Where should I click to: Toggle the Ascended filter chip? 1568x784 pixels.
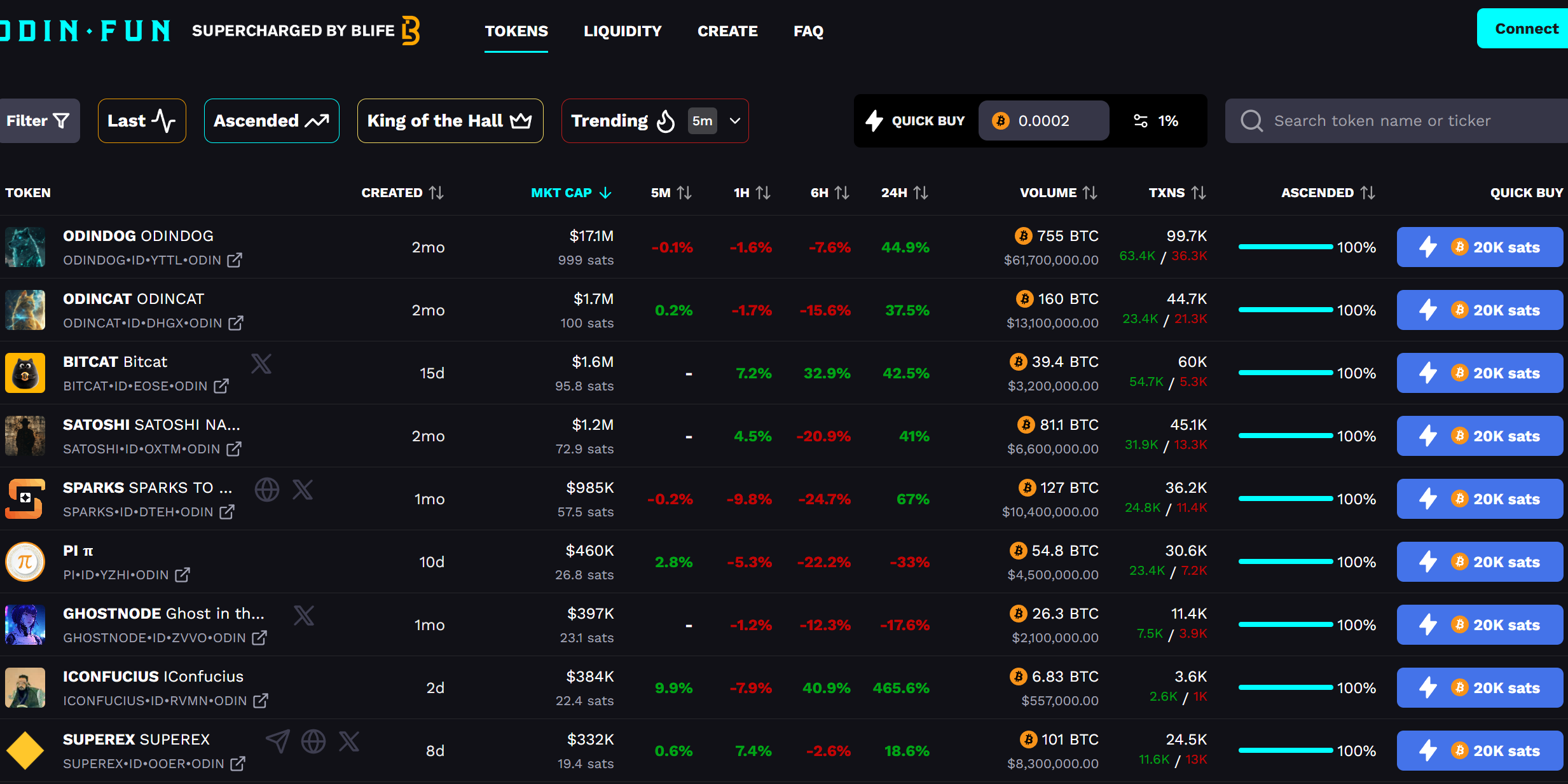coord(272,121)
